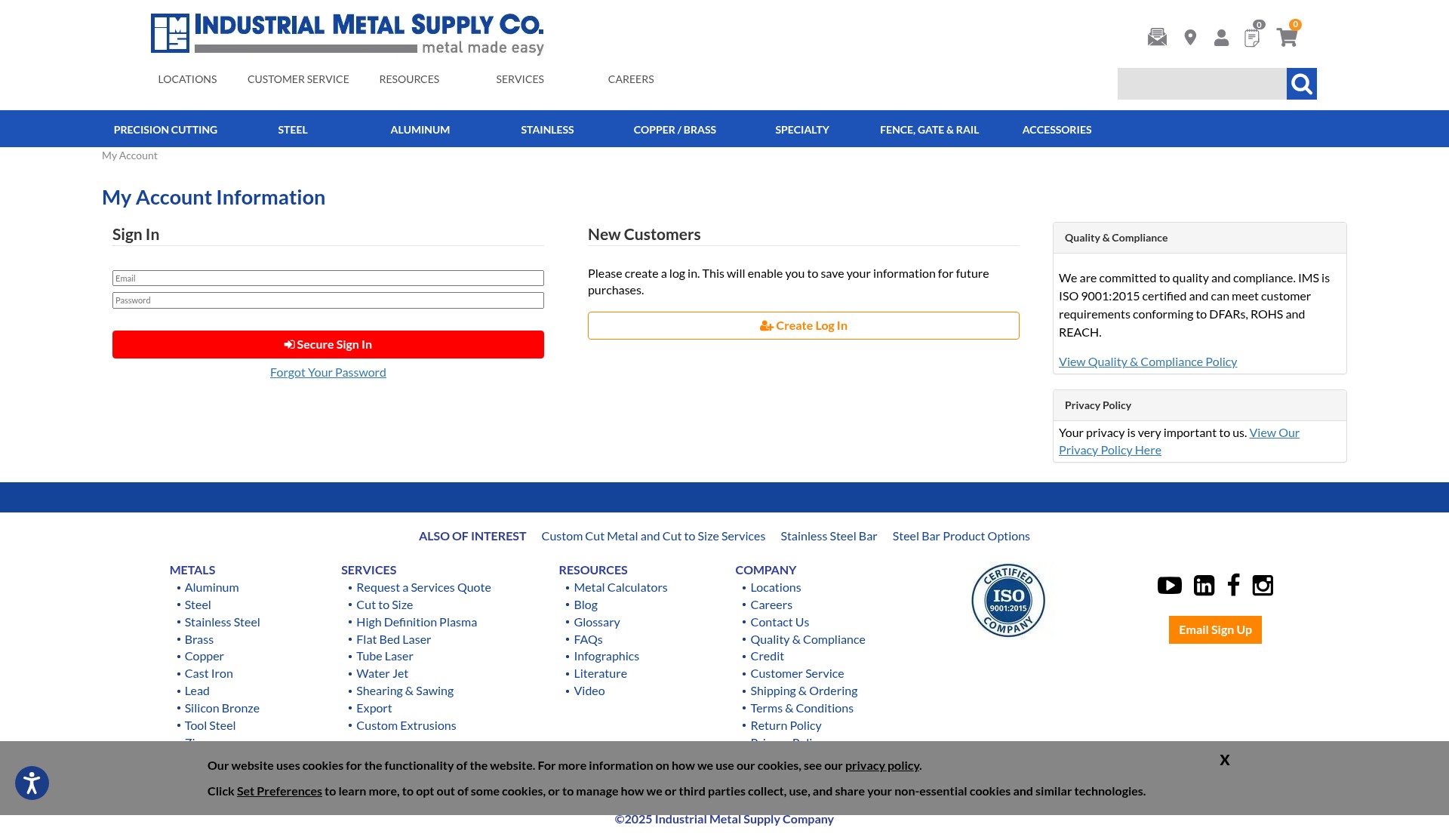Focus the Password input field
The image size is (1449, 840).
click(x=328, y=300)
